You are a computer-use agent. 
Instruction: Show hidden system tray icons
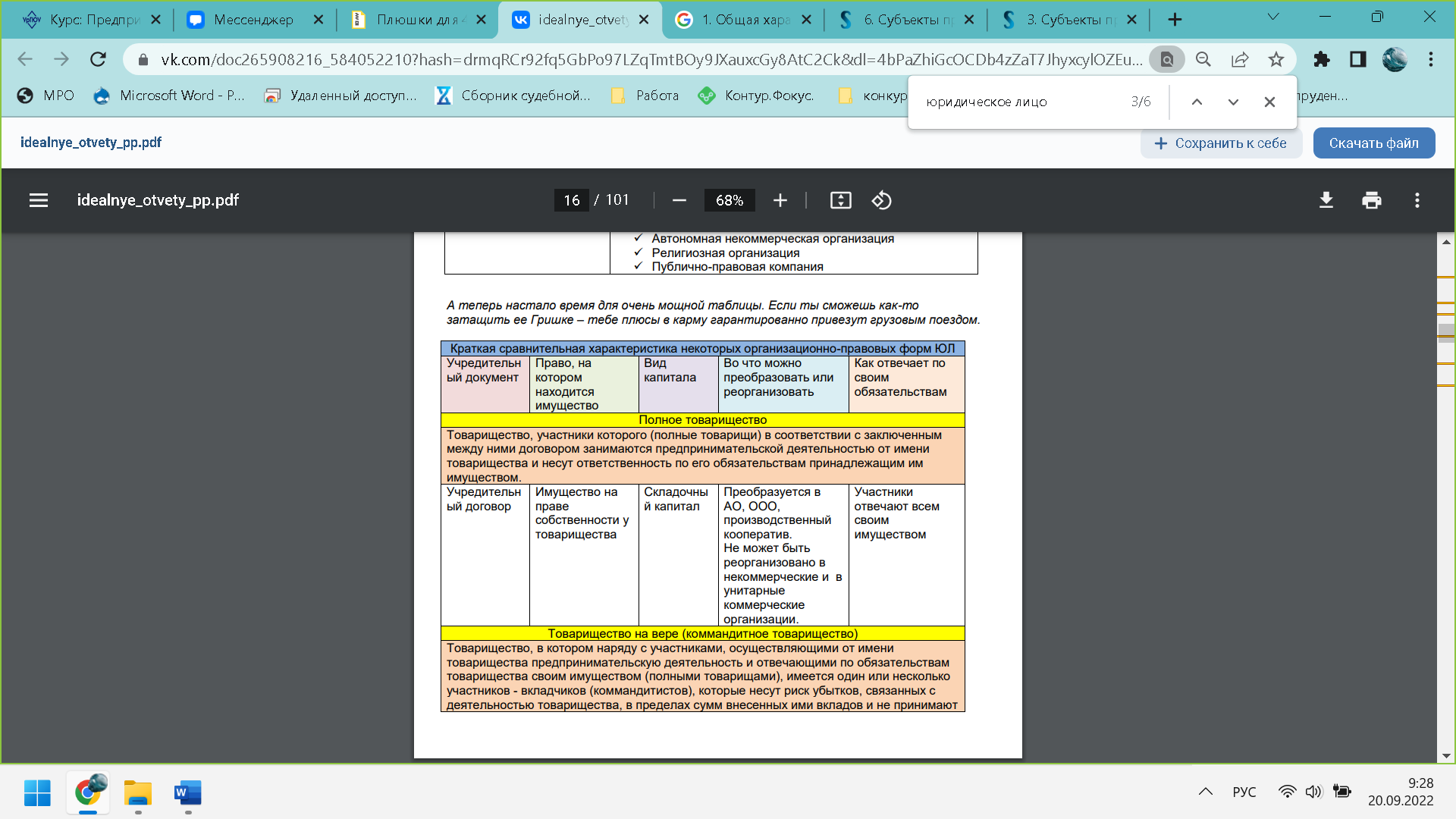click(1205, 792)
